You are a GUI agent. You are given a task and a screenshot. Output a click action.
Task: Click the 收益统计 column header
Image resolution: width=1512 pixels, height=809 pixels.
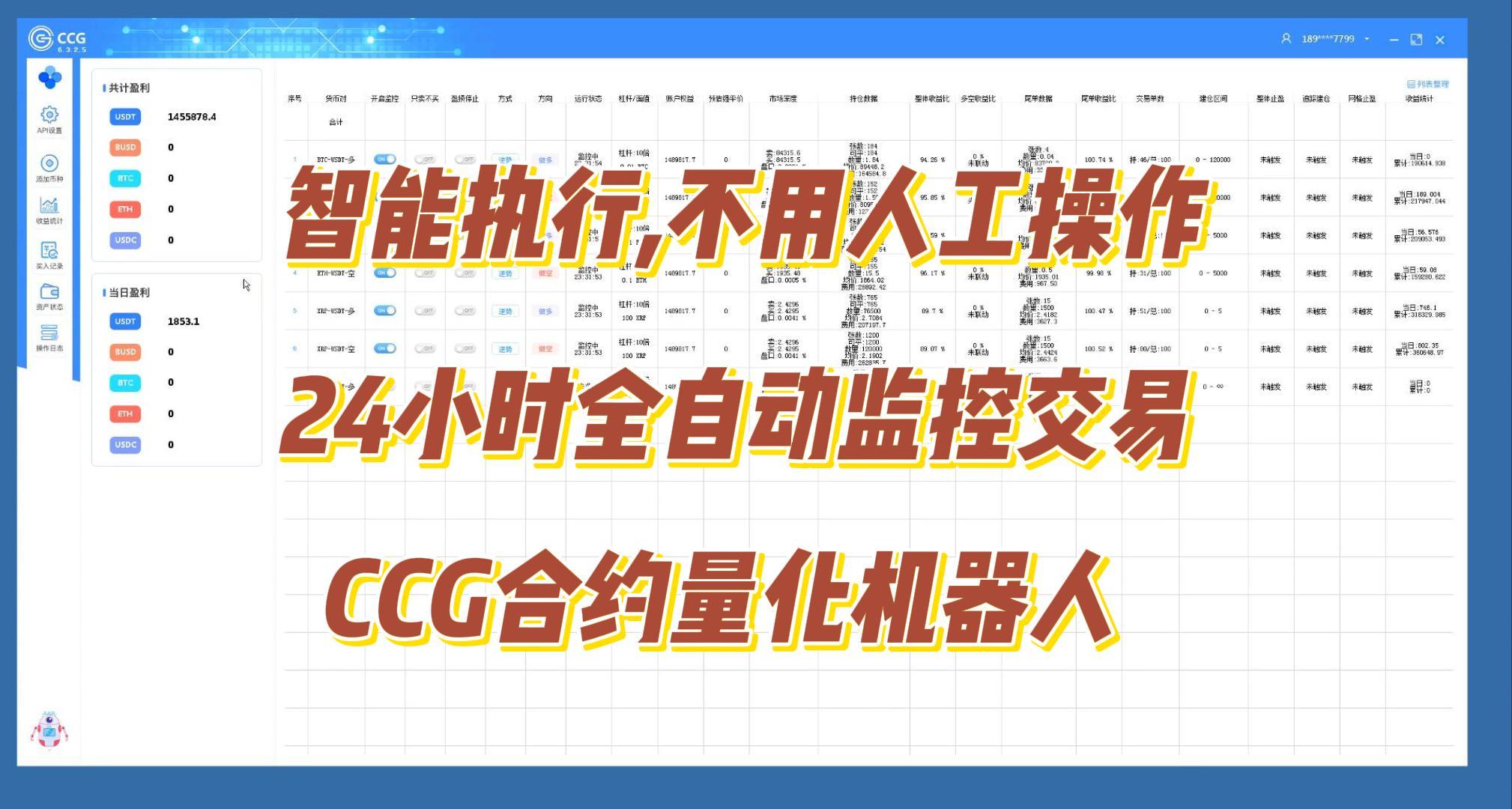pos(1419,99)
